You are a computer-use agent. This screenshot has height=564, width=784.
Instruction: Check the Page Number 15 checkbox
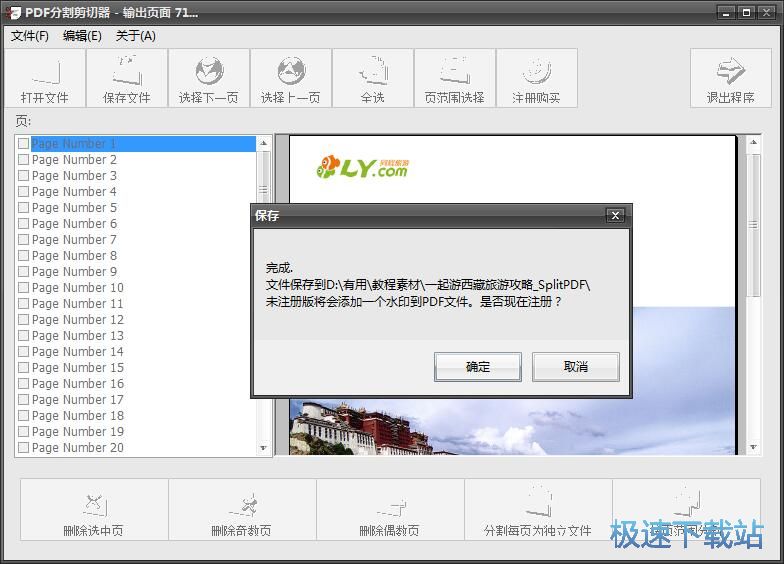click(24, 368)
